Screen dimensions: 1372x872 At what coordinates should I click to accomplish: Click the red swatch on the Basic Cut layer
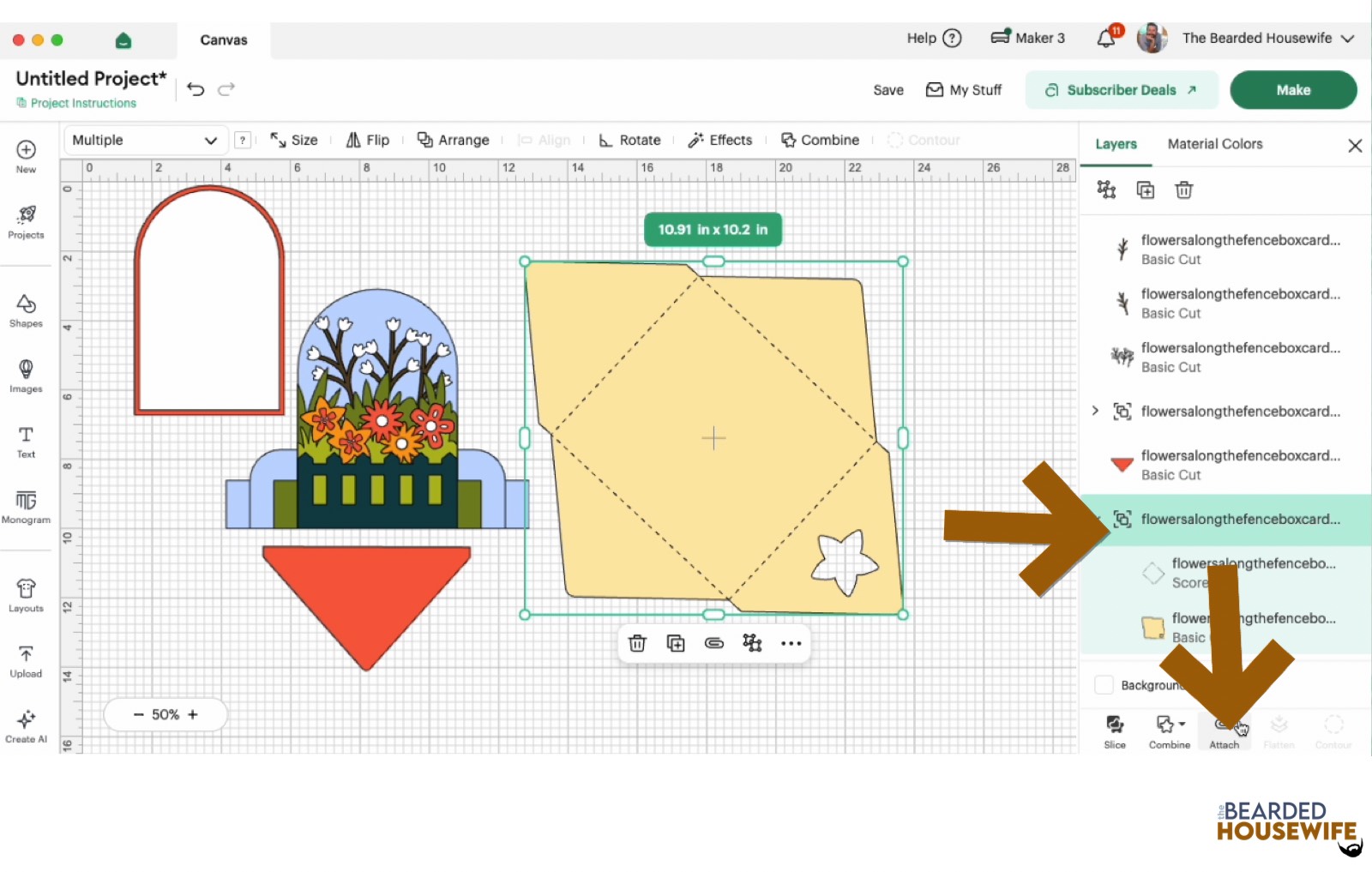[x=1122, y=465]
